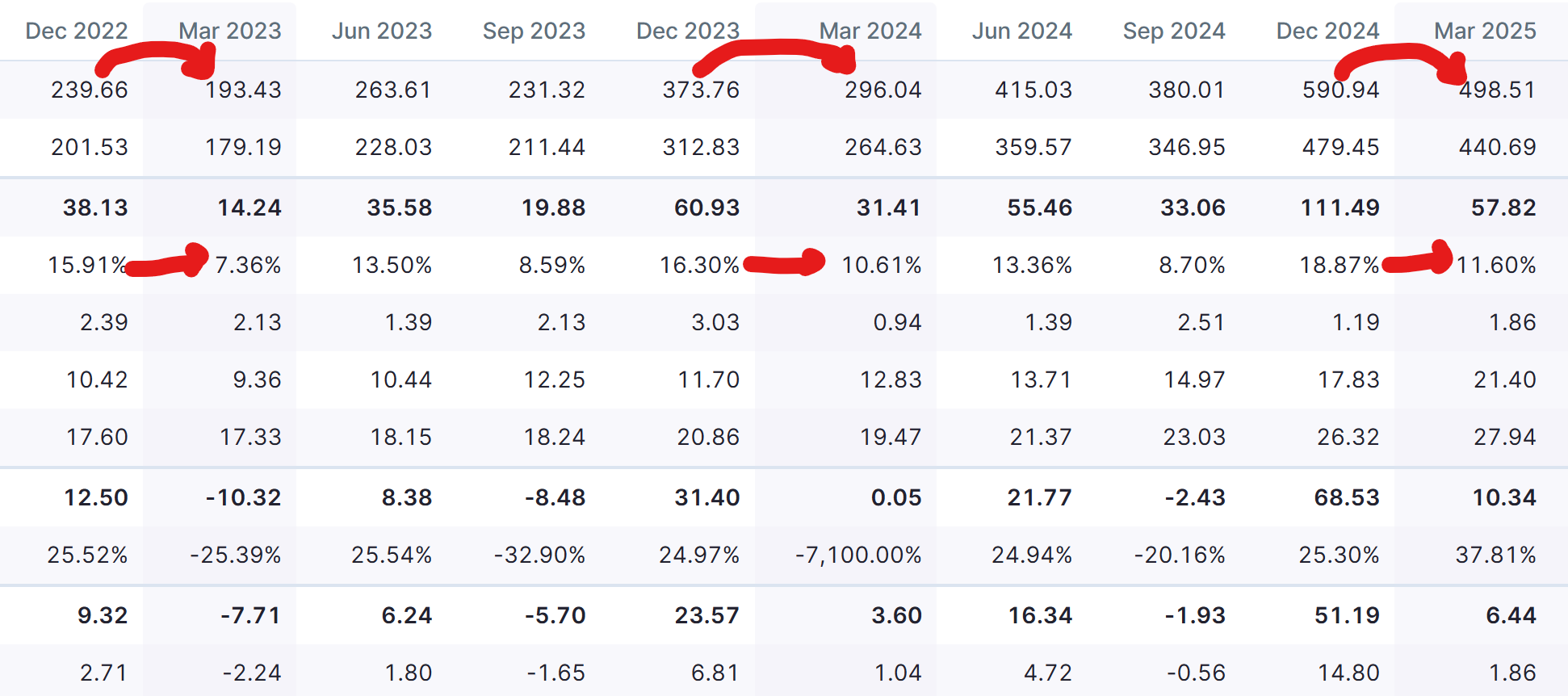Select the Mar 2023 column header
1568x696 pixels.
point(230,31)
